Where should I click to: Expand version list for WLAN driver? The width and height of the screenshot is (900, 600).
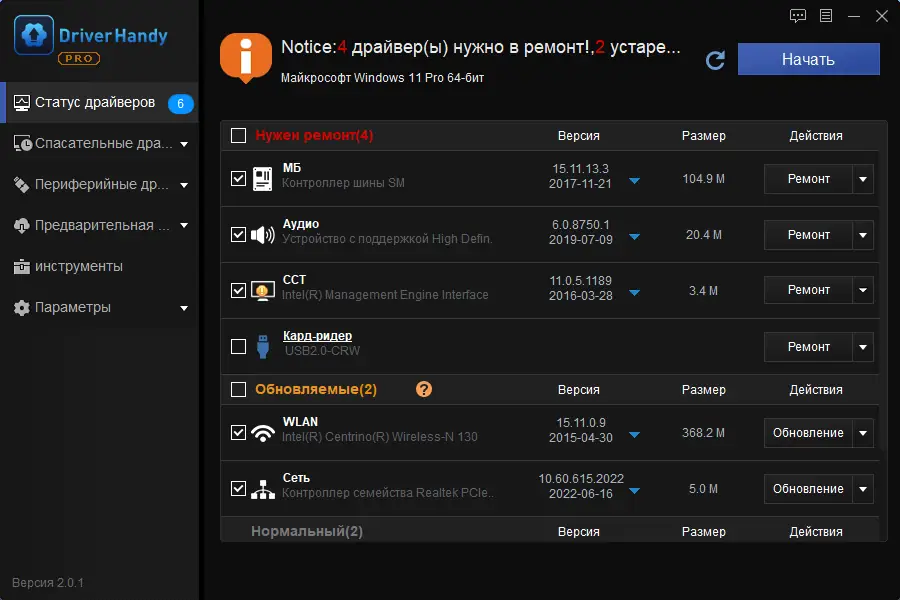pyautogui.click(x=634, y=435)
